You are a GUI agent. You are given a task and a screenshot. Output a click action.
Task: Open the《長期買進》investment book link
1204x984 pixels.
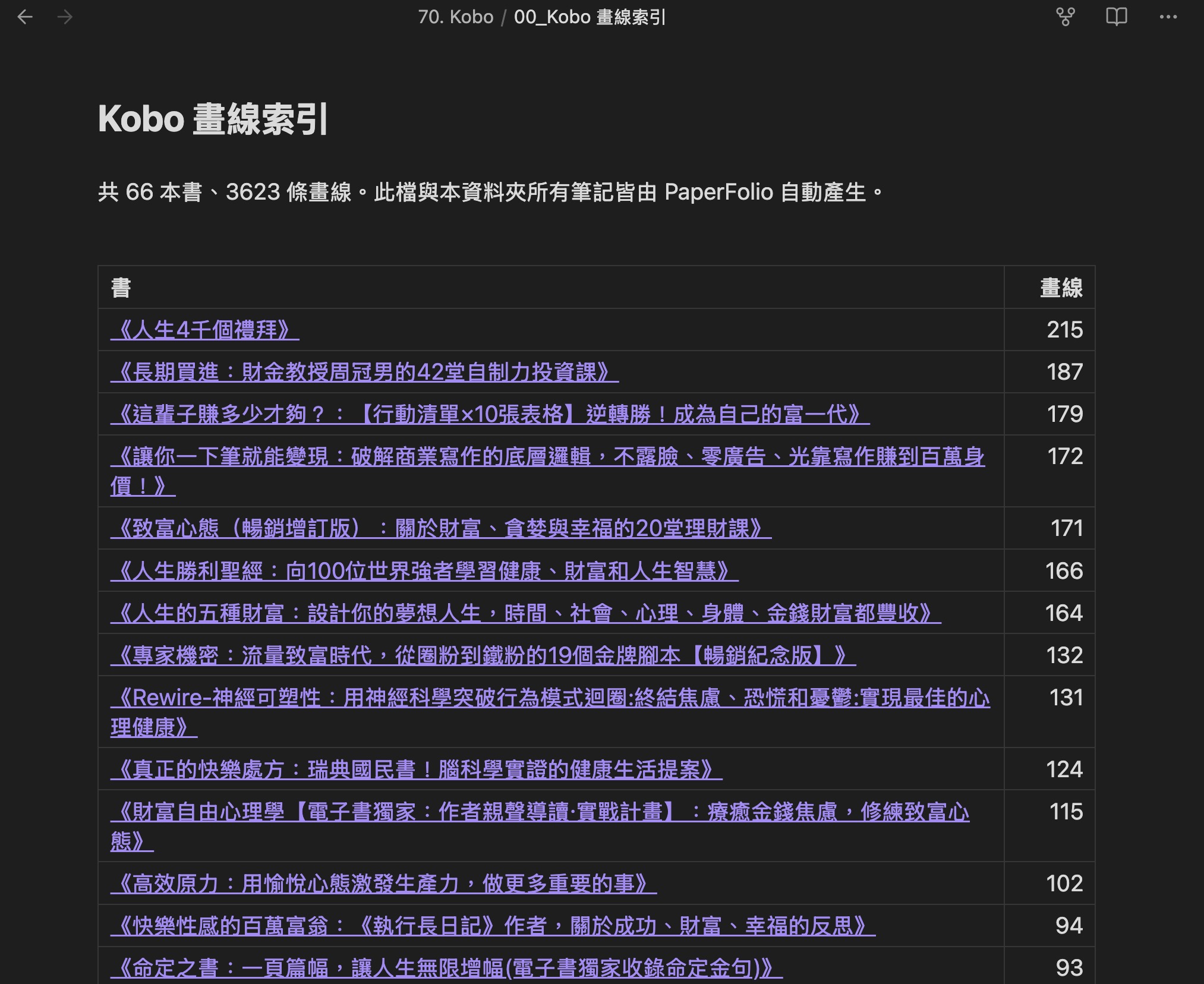pyautogui.click(x=364, y=372)
